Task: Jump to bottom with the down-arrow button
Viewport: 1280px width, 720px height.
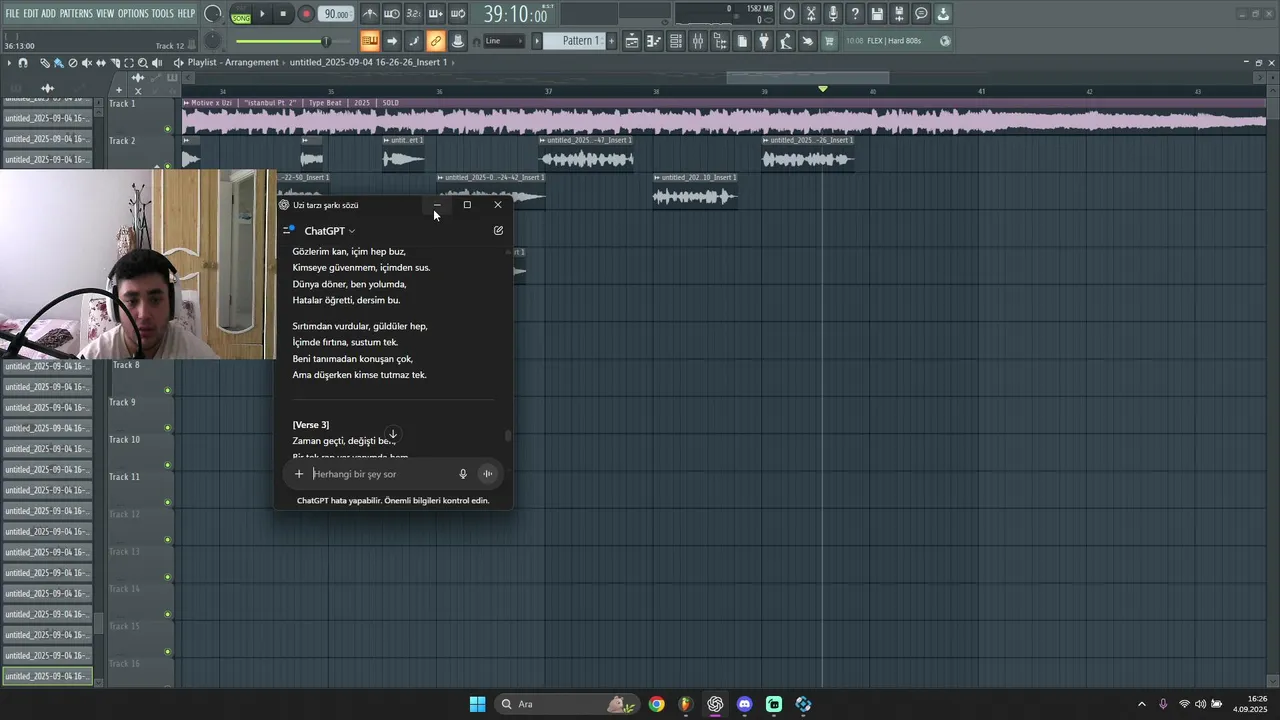Action: pyautogui.click(x=393, y=434)
